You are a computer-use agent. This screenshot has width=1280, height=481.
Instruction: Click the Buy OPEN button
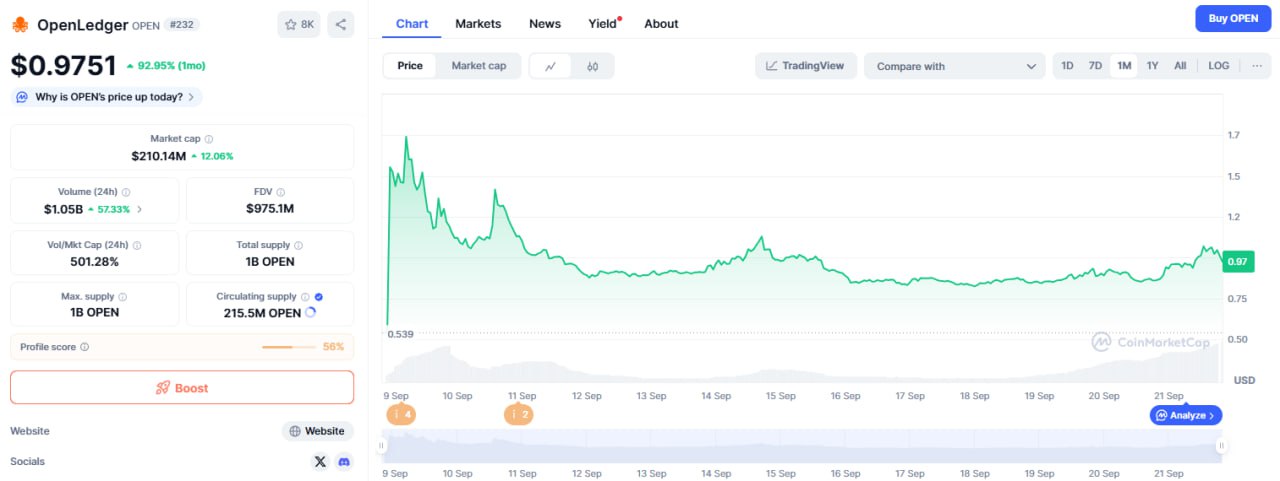(x=1233, y=19)
